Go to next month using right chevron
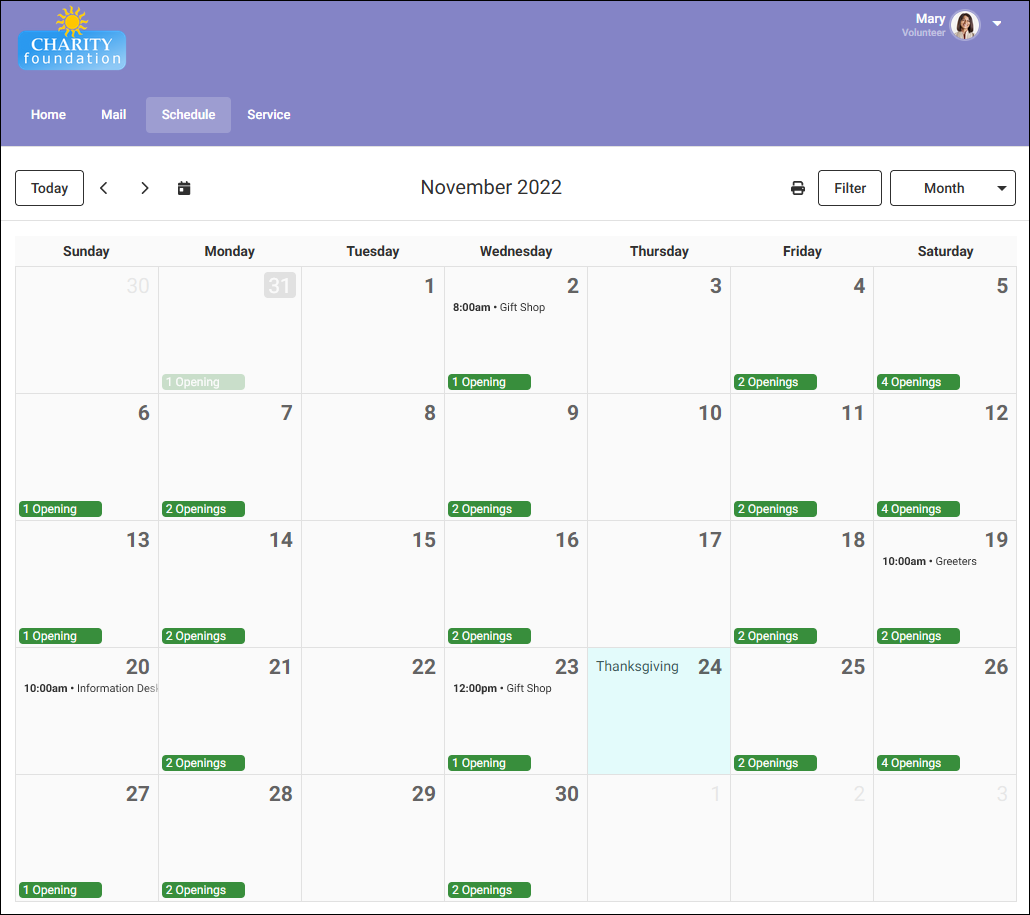Image resolution: width=1030 pixels, height=915 pixels. [145, 188]
